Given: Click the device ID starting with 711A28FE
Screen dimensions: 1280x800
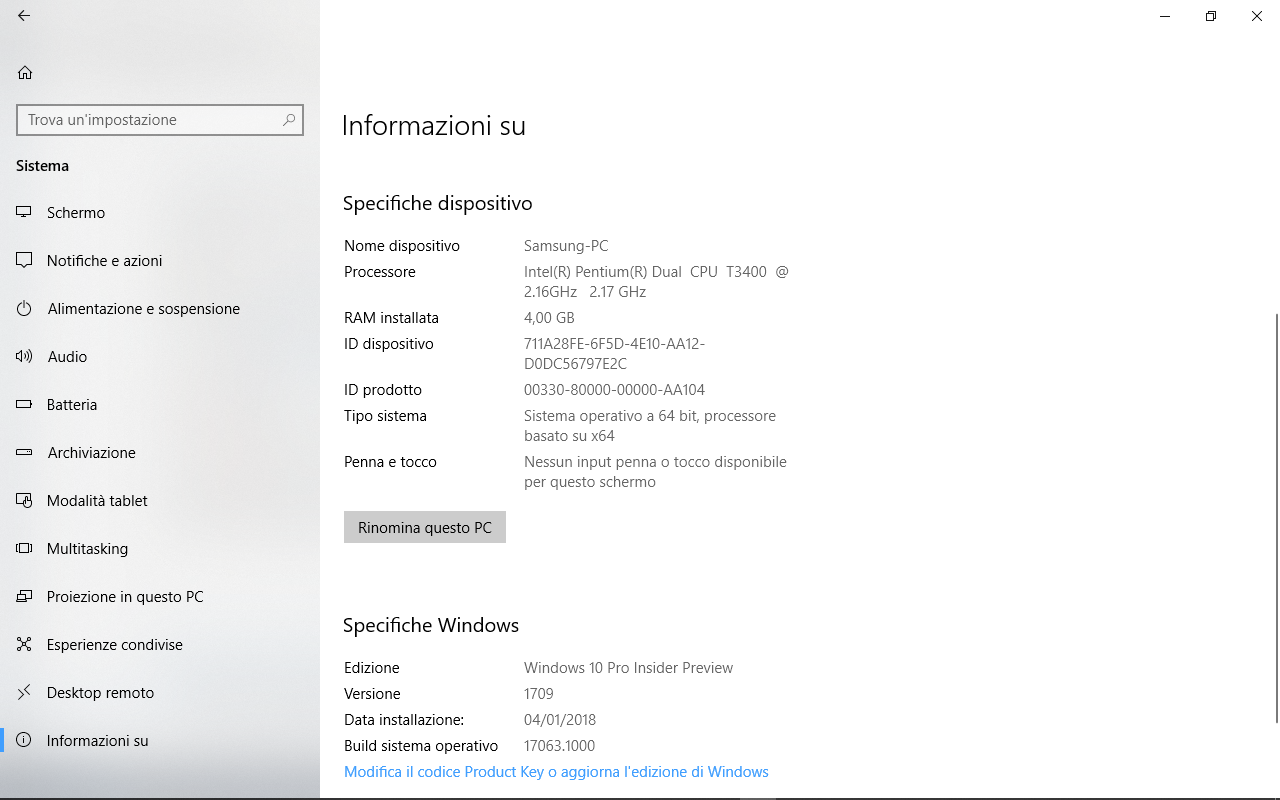Looking at the screenshot, I should 614,354.
